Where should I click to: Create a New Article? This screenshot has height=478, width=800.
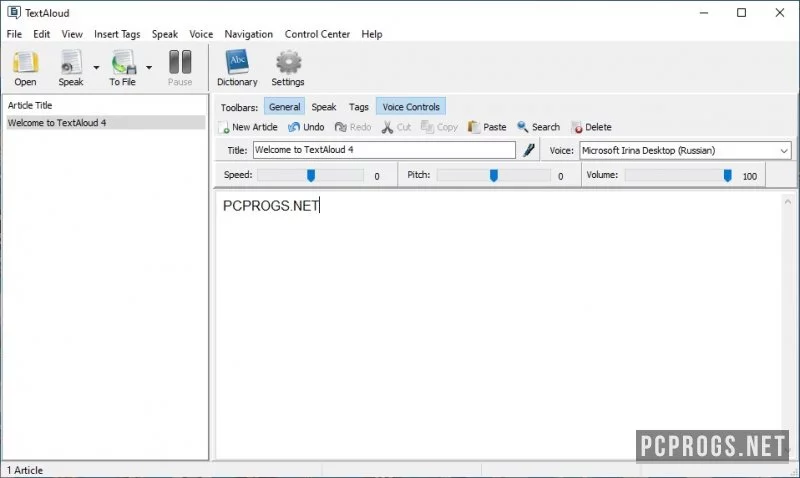(248, 127)
